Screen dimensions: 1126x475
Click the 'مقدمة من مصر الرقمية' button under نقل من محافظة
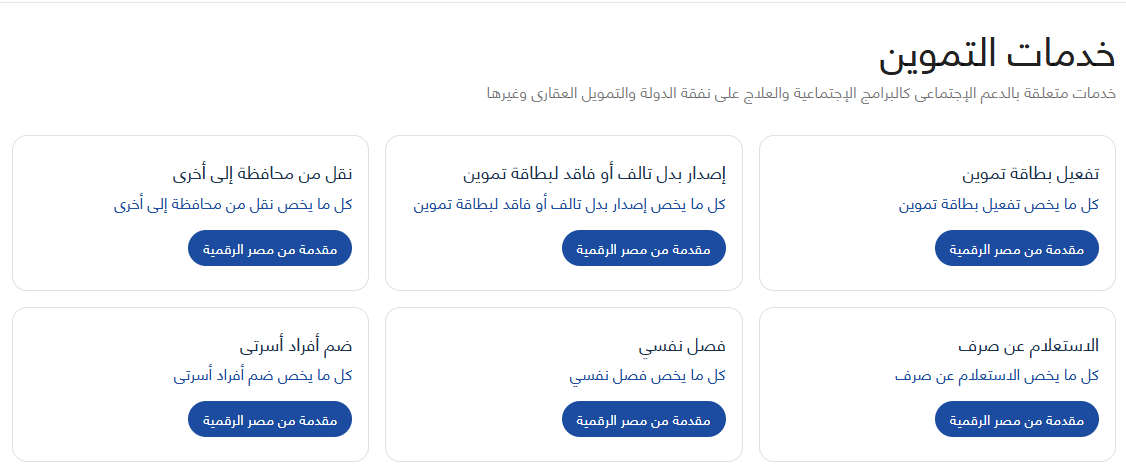tap(270, 248)
